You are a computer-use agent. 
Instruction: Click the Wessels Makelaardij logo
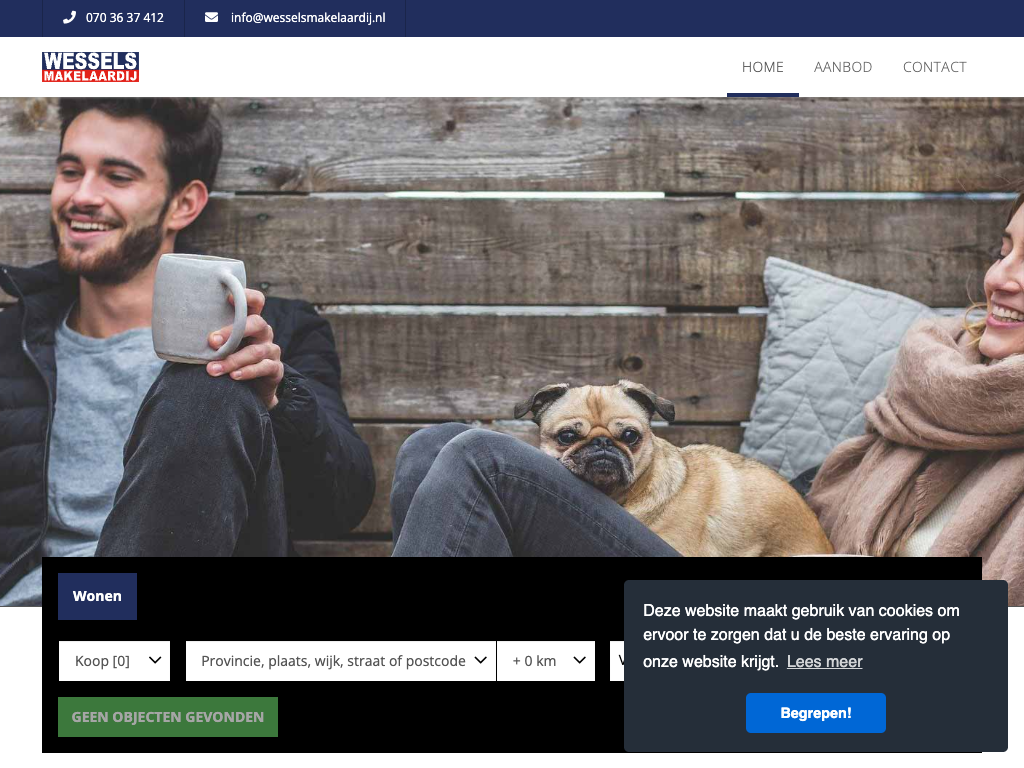(90, 67)
